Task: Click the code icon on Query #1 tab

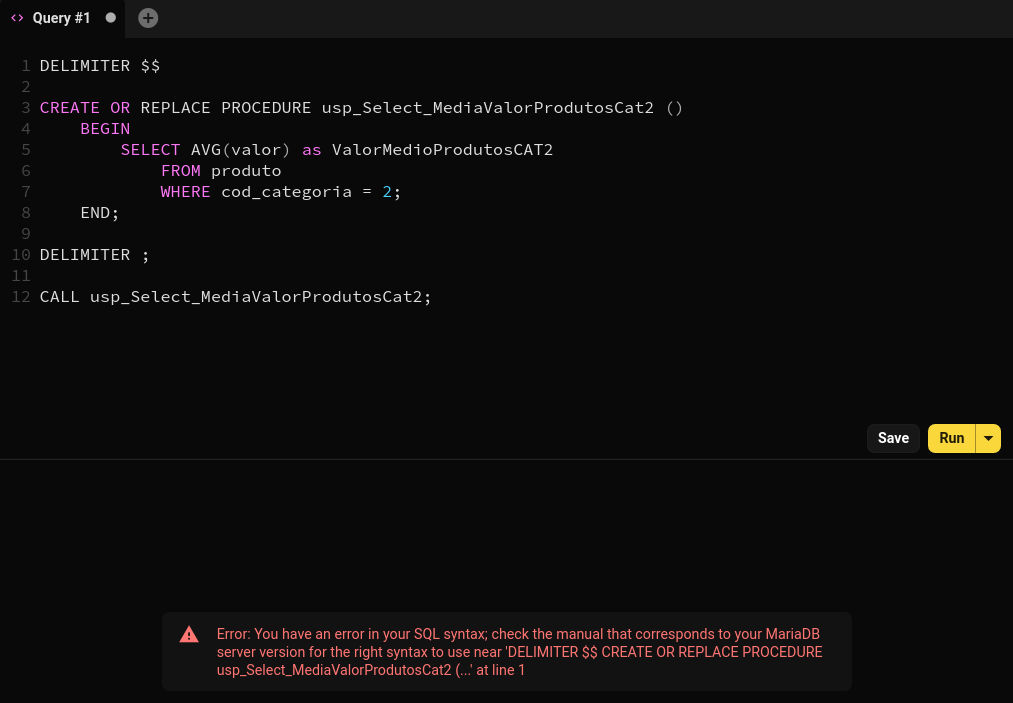Action: (x=18, y=17)
